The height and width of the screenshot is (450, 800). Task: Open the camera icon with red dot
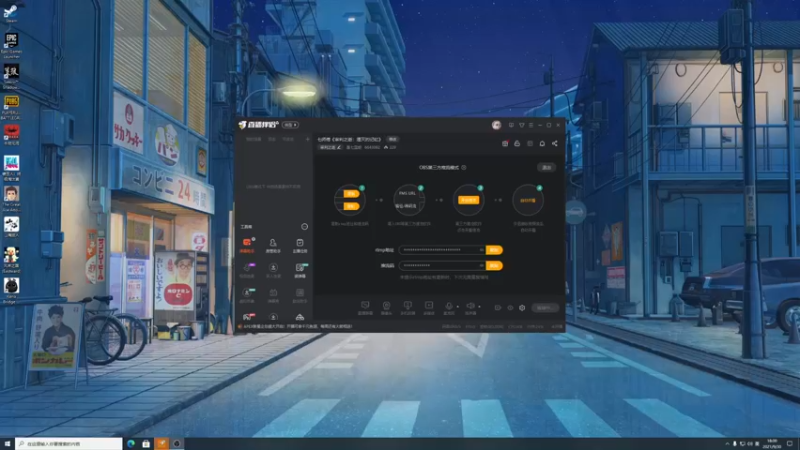pyautogui.click(x=505, y=144)
